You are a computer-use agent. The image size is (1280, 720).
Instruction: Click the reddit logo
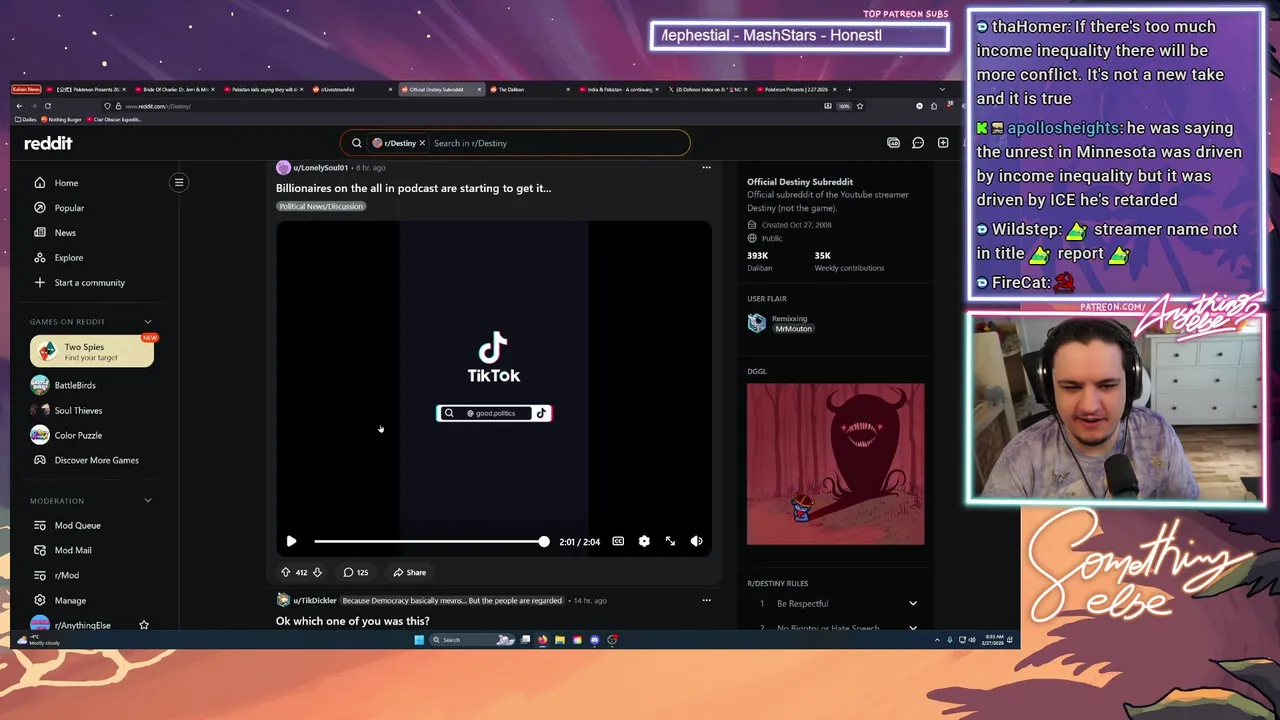(x=48, y=143)
